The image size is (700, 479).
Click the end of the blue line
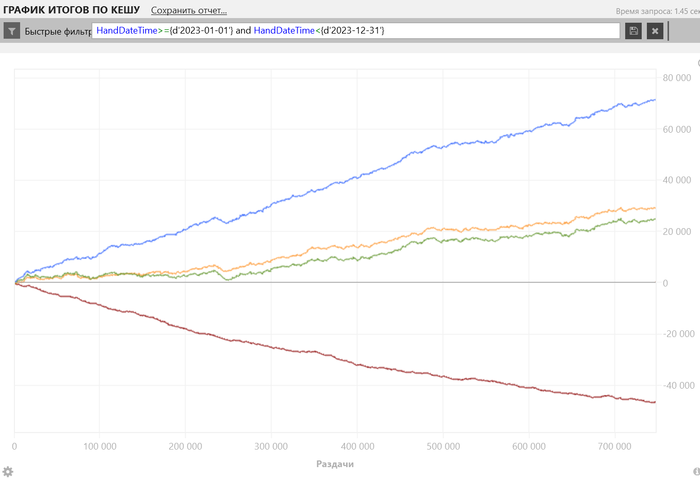pyautogui.click(x=655, y=100)
